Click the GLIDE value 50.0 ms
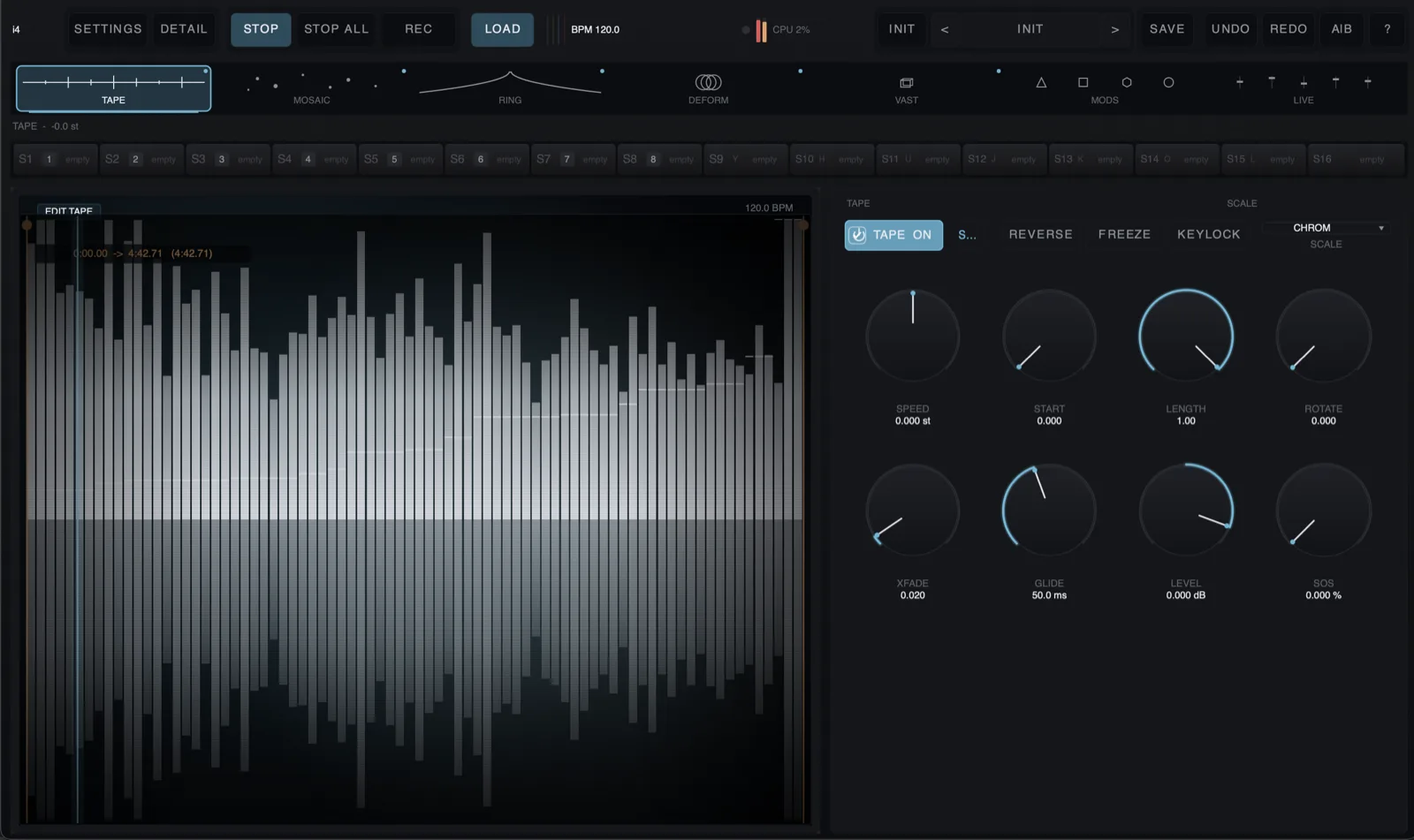This screenshot has height=840, width=1414. [x=1049, y=595]
